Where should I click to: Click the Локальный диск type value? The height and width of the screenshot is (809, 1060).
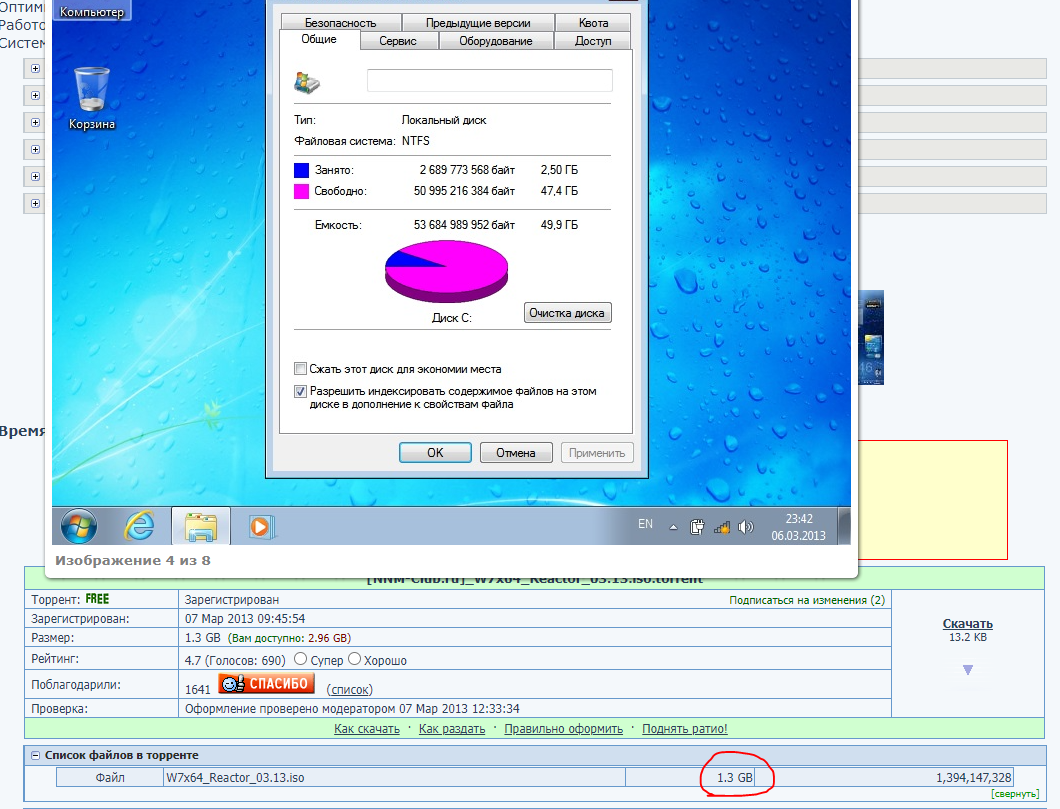pyautogui.click(x=444, y=120)
